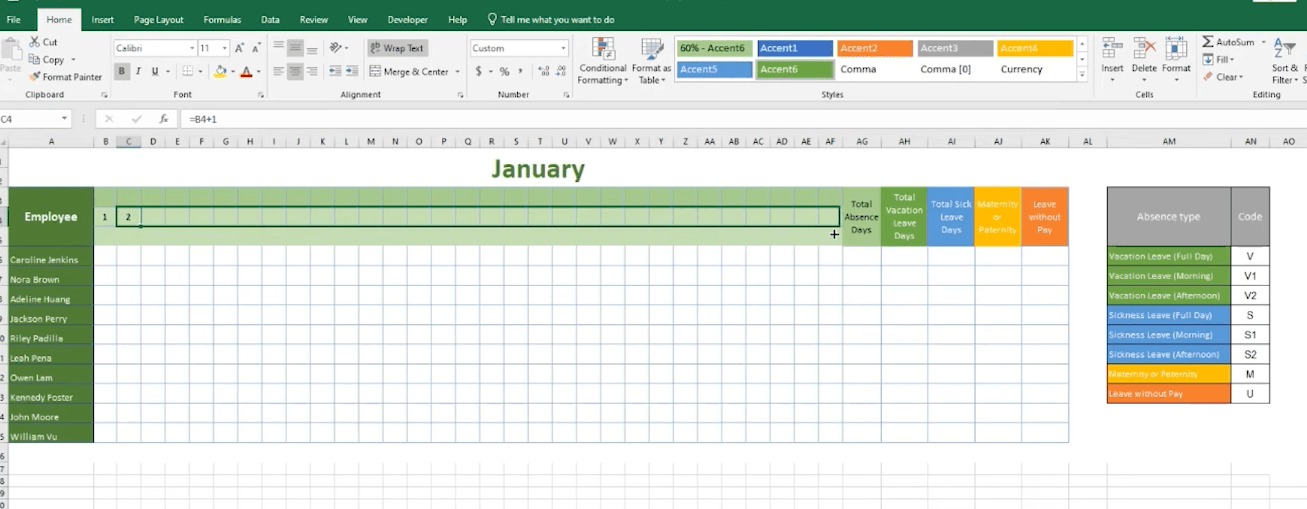Screen dimensions: 1307x509
Task: Align cell text to the right
Action: tap(312, 71)
